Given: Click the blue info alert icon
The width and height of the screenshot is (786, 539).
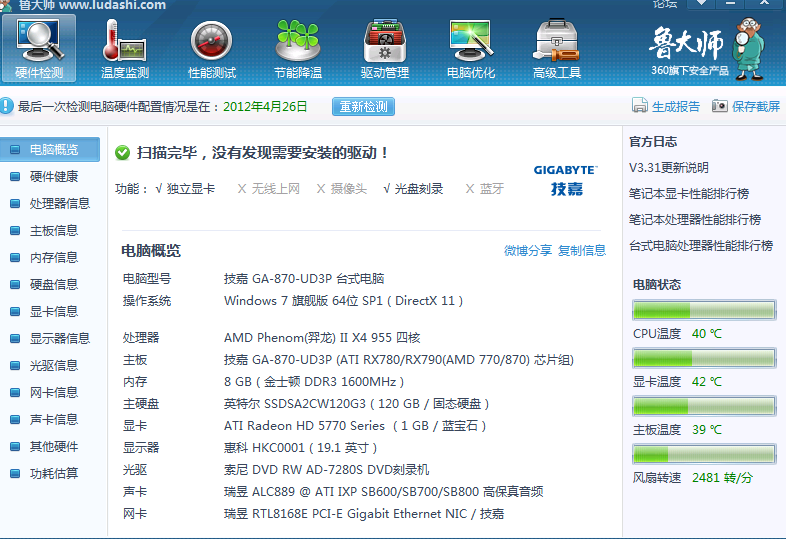Looking at the screenshot, I should pos(7,106).
